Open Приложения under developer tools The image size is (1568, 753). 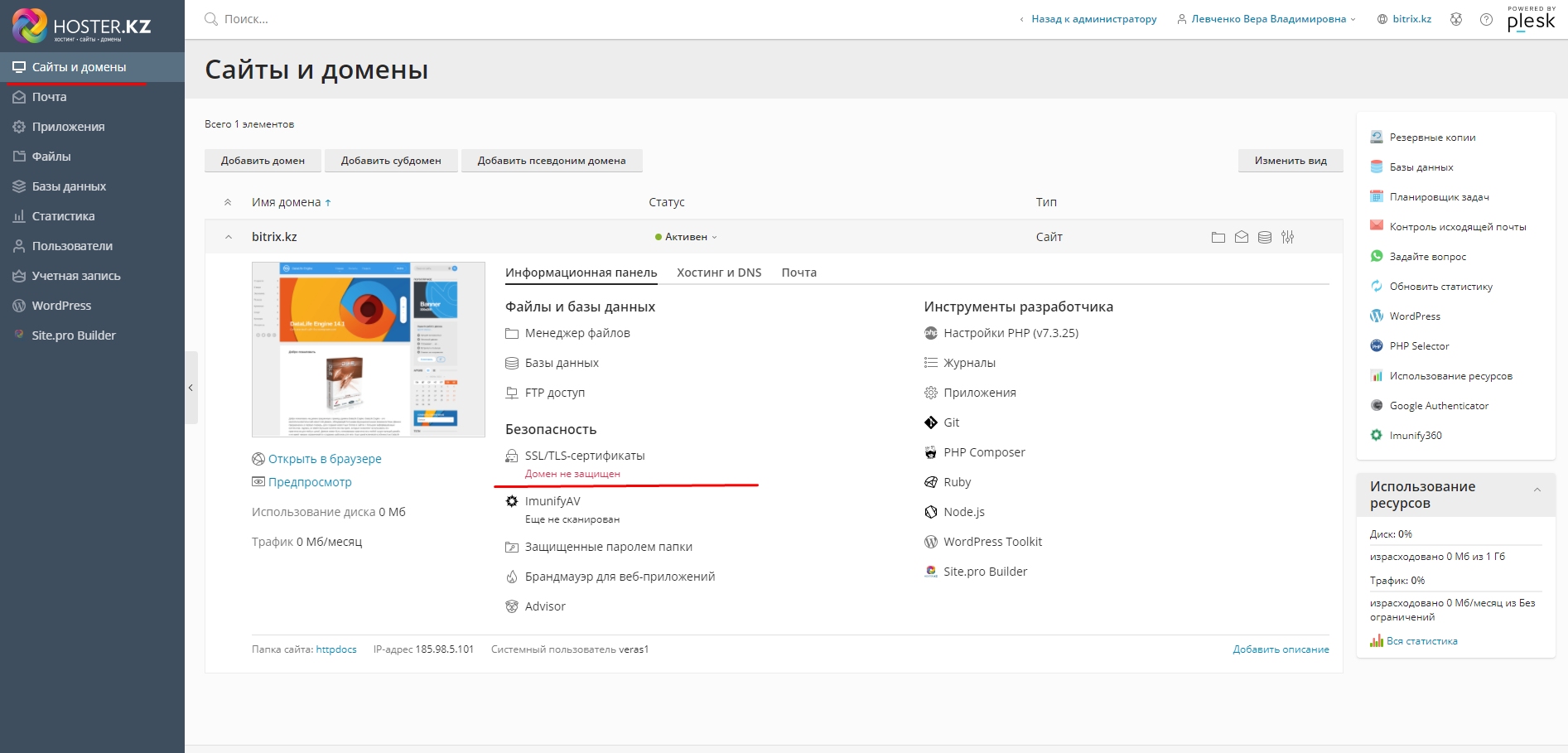(979, 393)
